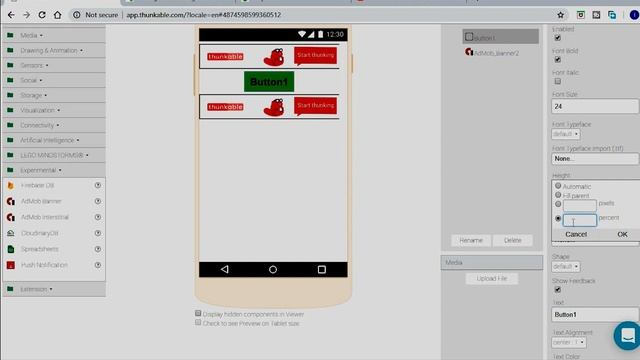Select the Automatic height radio option
The image size is (640, 360).
(x=558, y=186)
